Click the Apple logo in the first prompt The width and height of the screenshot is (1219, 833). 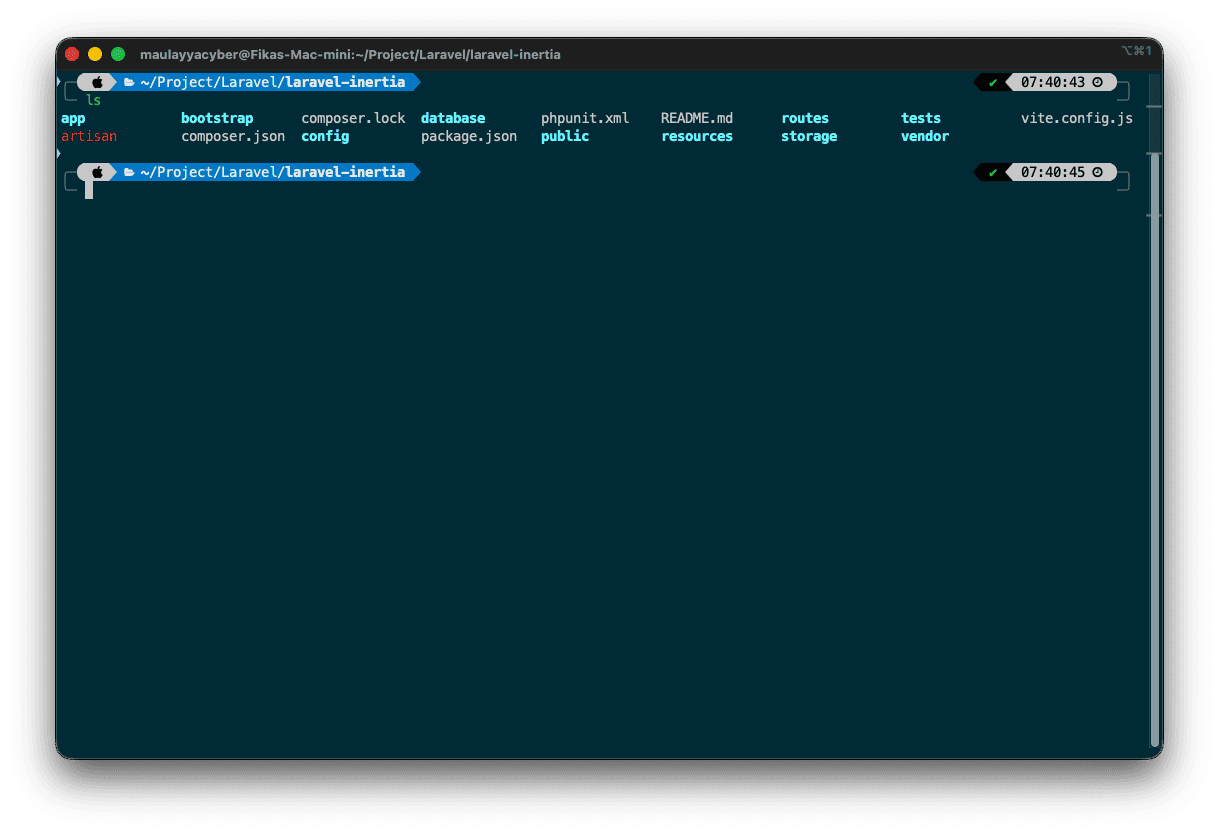(96, 81)
